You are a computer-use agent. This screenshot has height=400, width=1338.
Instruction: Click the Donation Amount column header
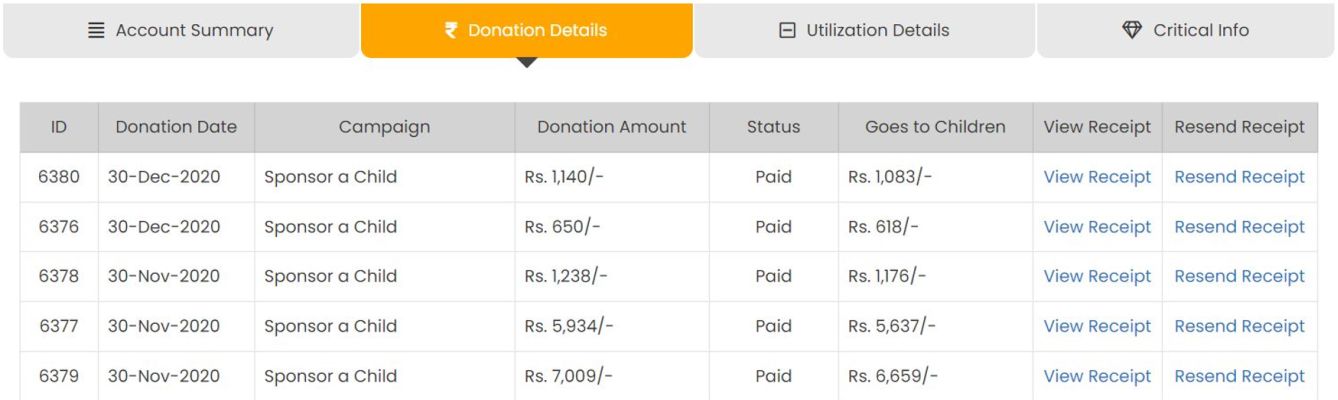tap(612, 127)
